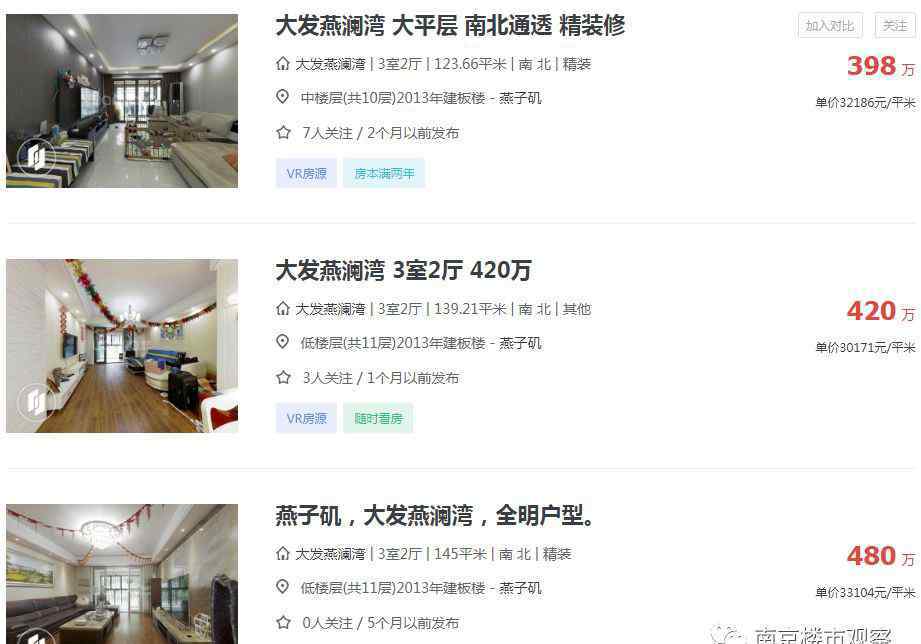Click the VR icon on first listing photo
Viewport: 921px width, 644px height.
[x=36, y=156]
